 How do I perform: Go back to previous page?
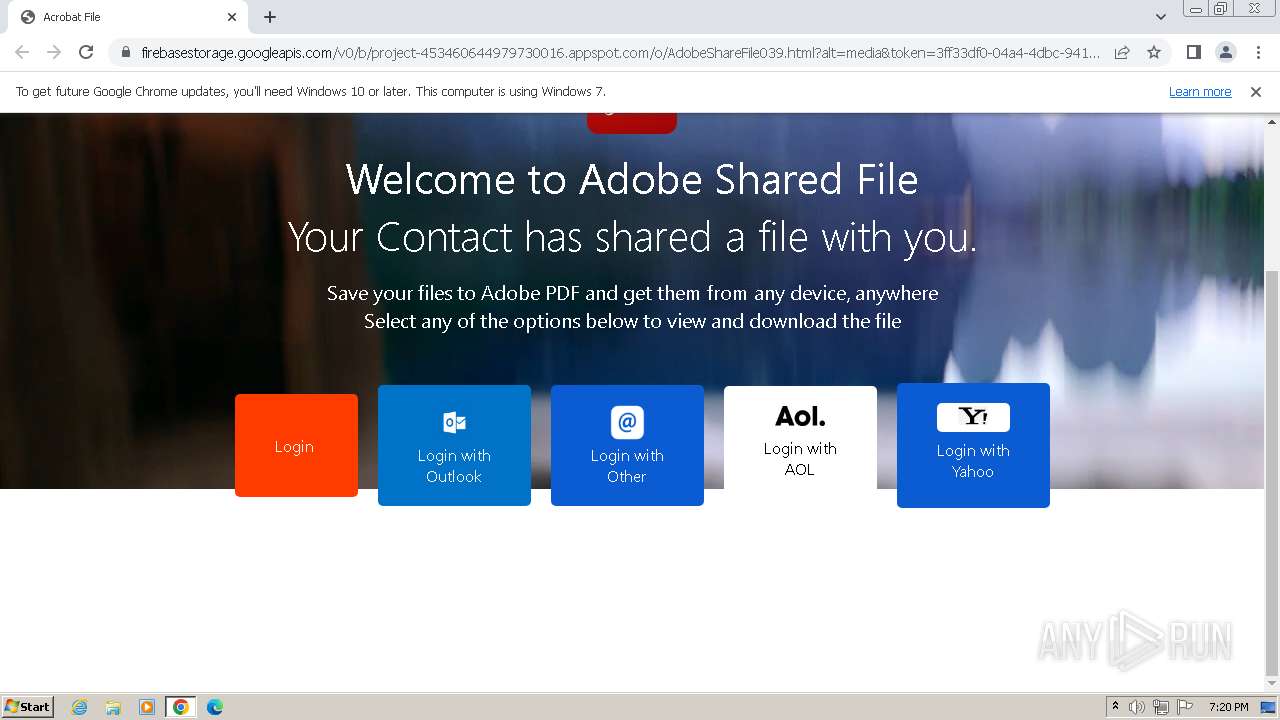(22, 52)
